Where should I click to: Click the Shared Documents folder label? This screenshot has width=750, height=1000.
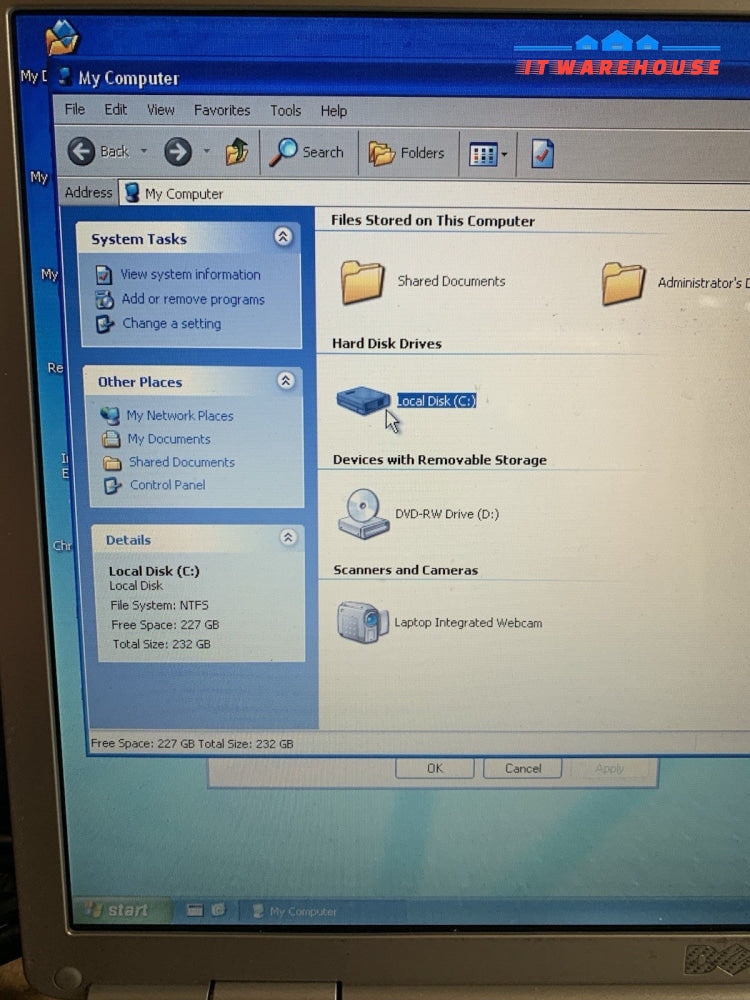[x=451, y=281]
